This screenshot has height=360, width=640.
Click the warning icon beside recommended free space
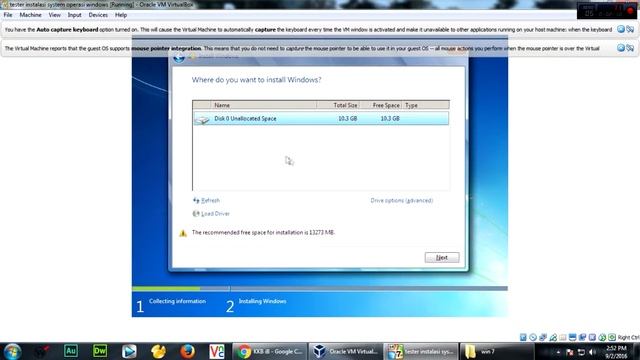tap(183, 233)
